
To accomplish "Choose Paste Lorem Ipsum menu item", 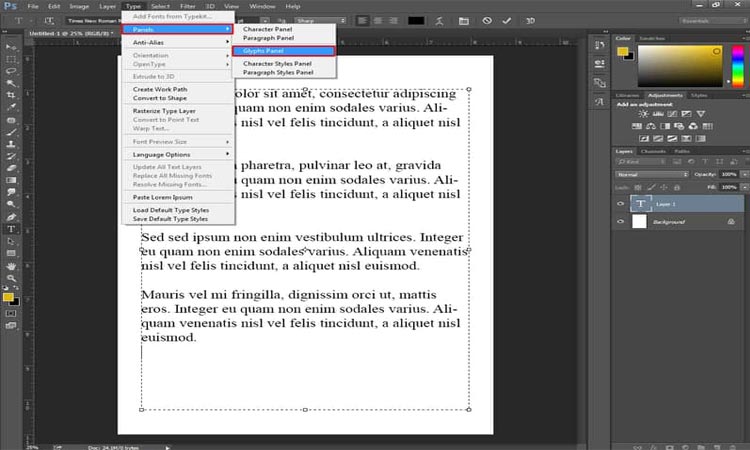I will [x=163, y=197].
